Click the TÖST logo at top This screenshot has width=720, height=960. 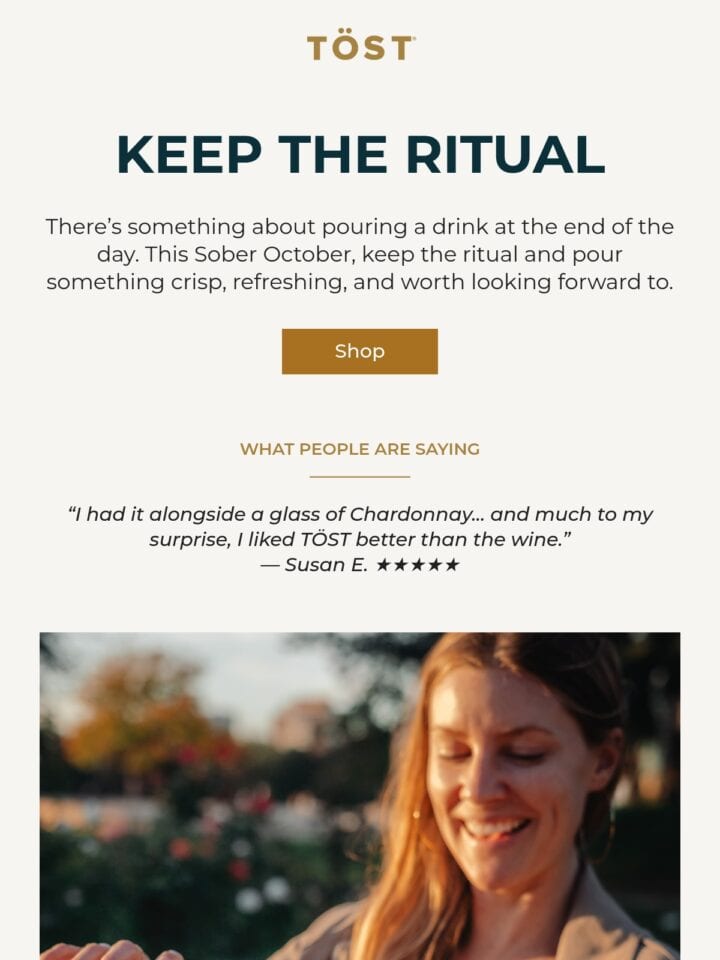(360, 48)
